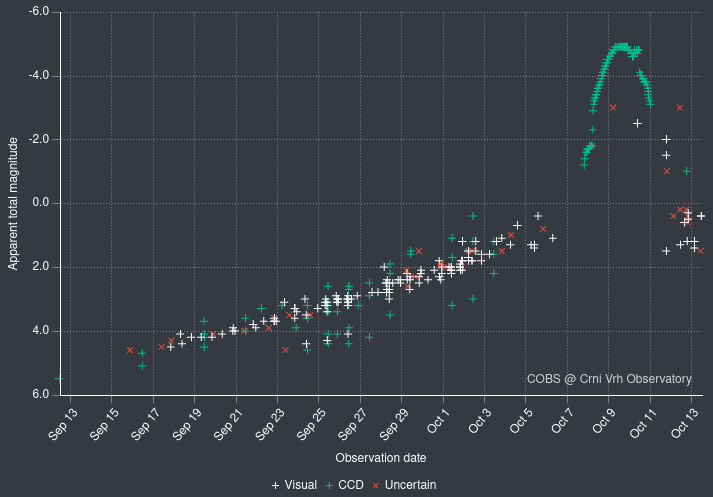Click the Oct 3 x-axis label
The width and height of the screenshot is (713, 497).
click(480, 421)
